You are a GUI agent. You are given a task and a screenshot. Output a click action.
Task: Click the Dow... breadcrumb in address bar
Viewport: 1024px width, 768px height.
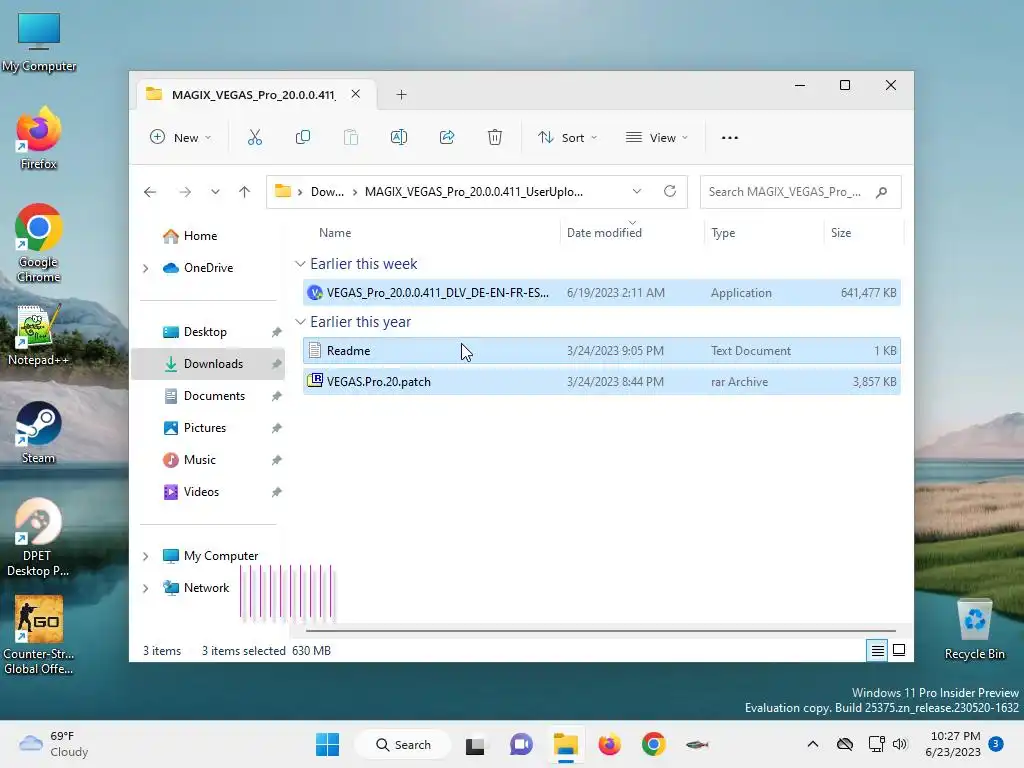pyautogui.click(x=327, y=192)
